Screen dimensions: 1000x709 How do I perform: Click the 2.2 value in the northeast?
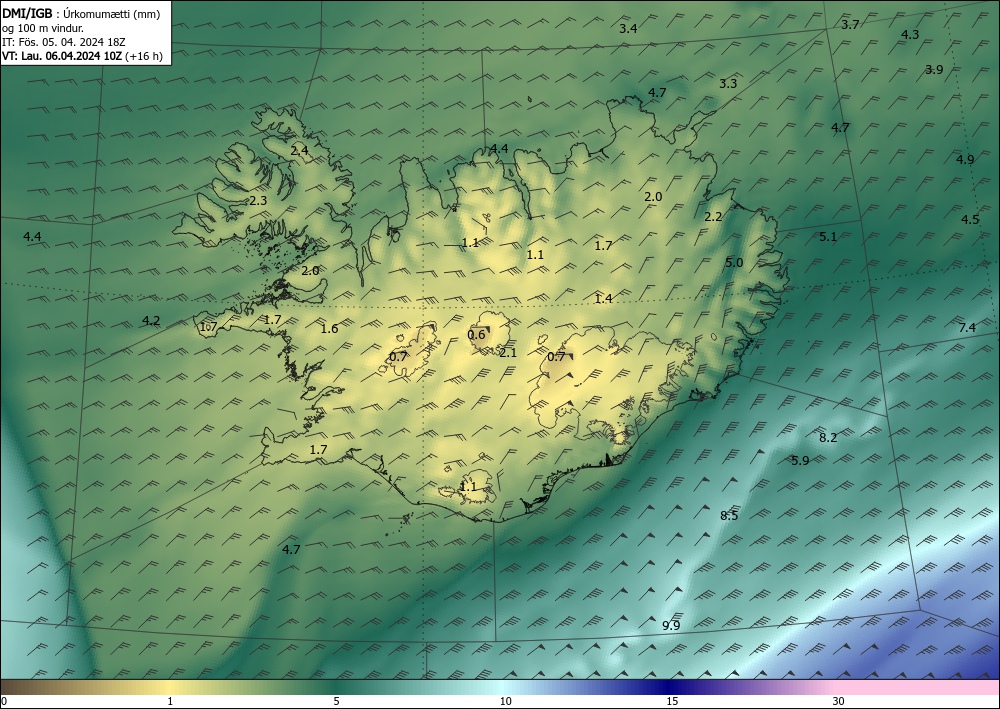tap(713, 217)
